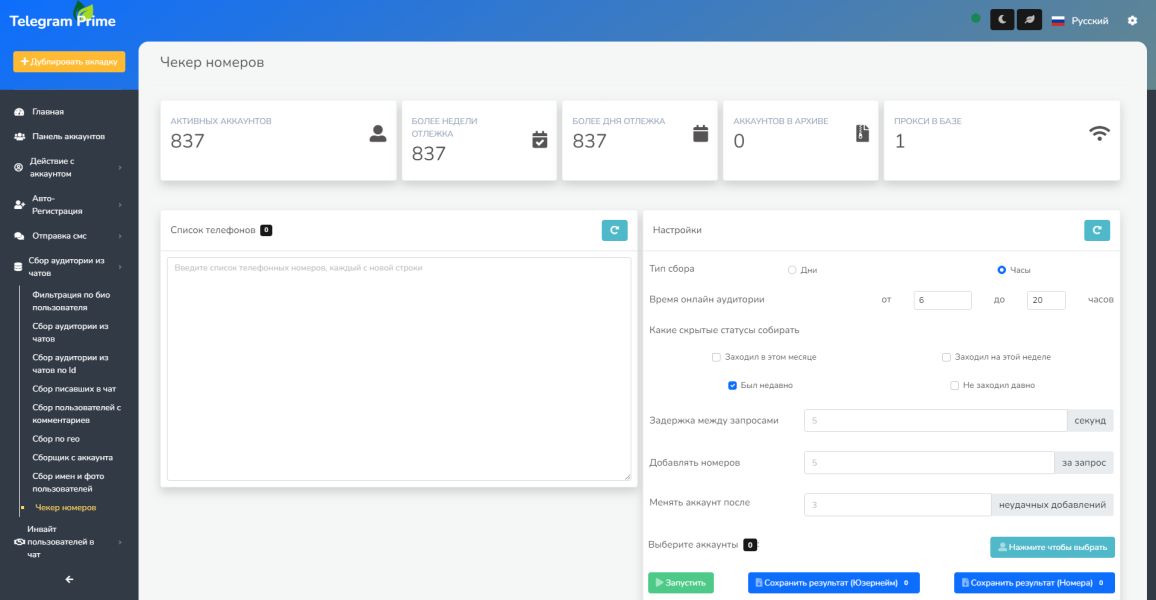1156x600 pixels.
Task: Click the refresh icon in Настройки panel
Action: pyautogui.click(x=1096, y=230)
